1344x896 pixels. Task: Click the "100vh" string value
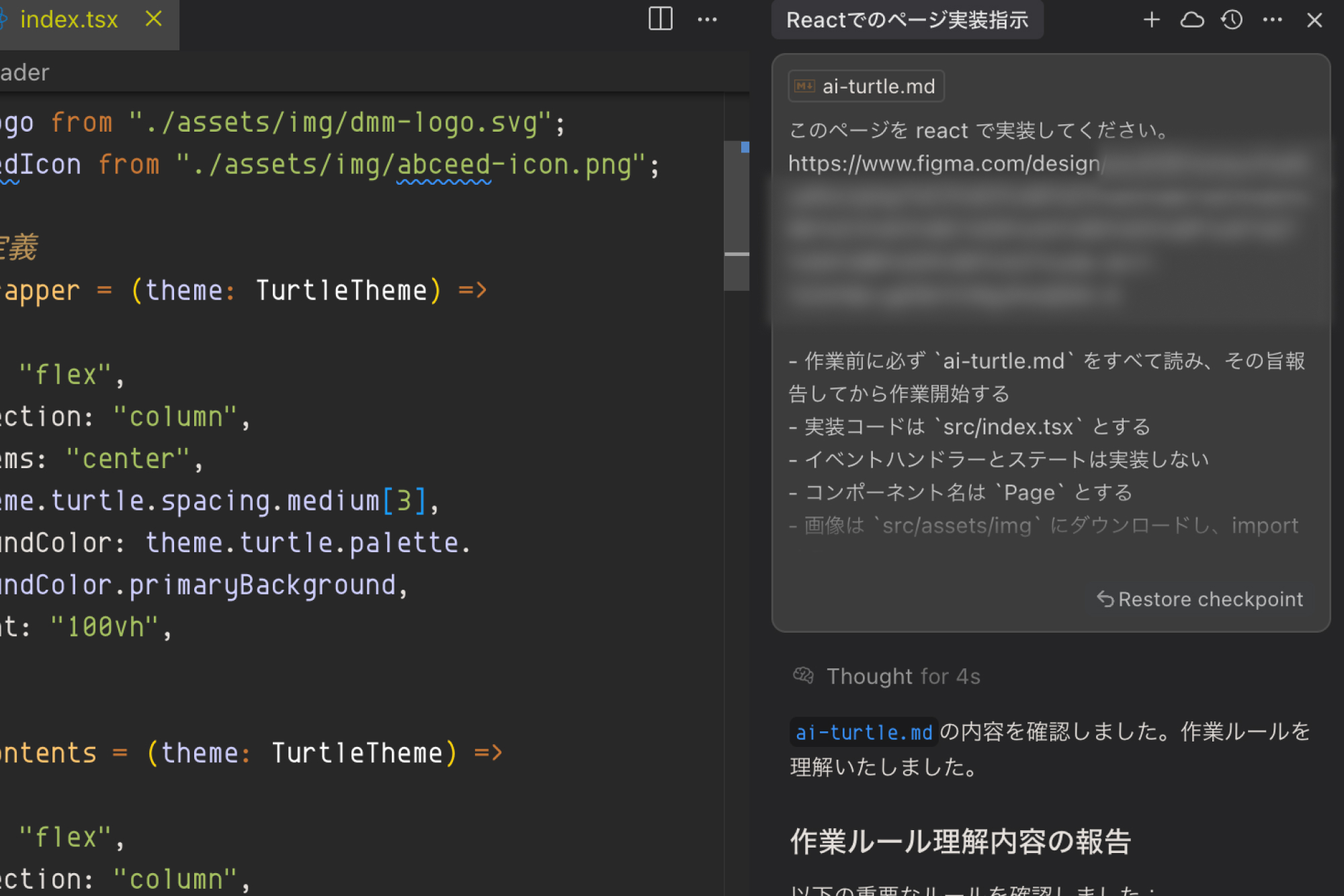pos(105,627)
